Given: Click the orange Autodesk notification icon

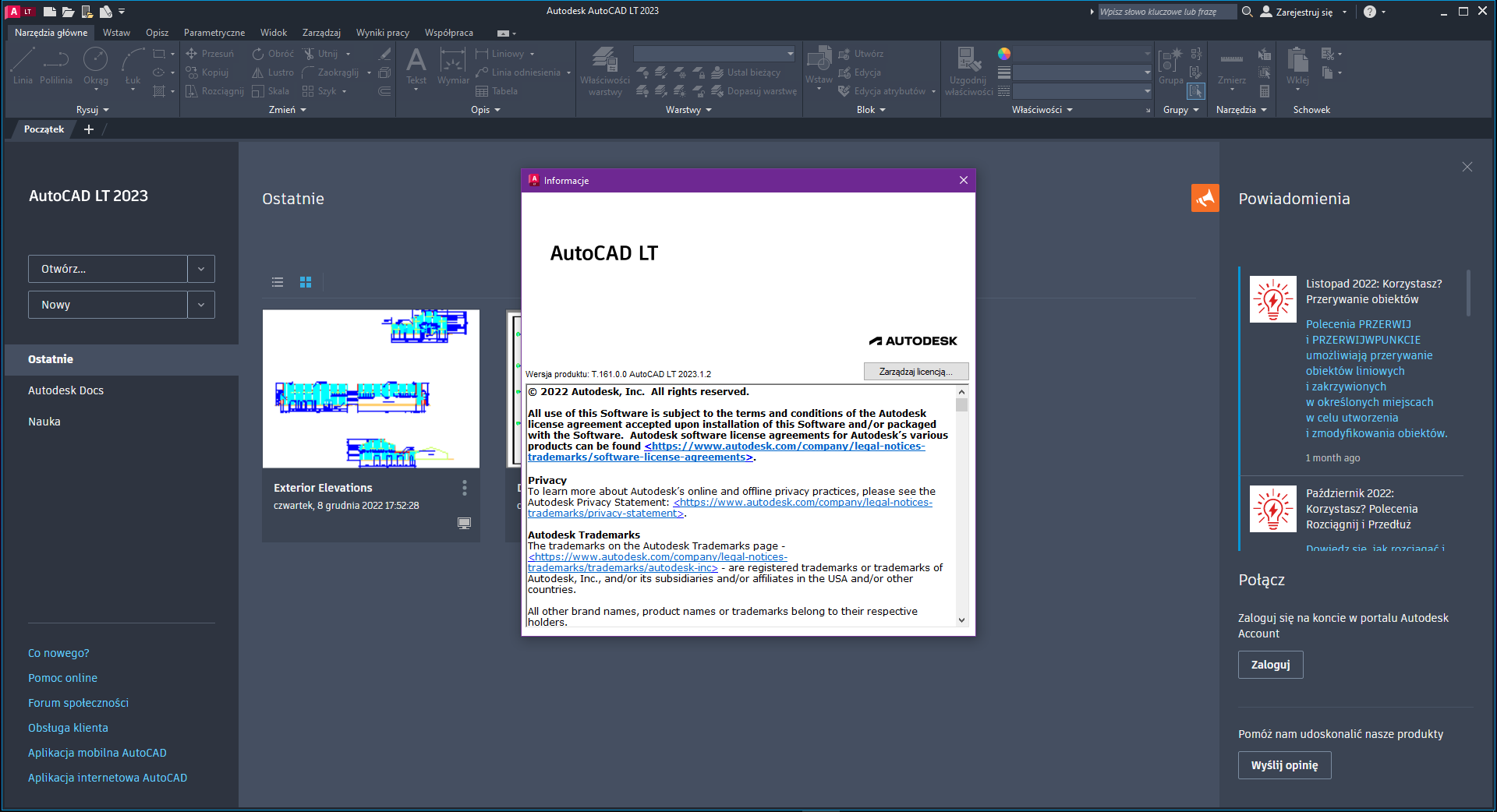Looking at the screenshot, I should tap(1205, 198).
